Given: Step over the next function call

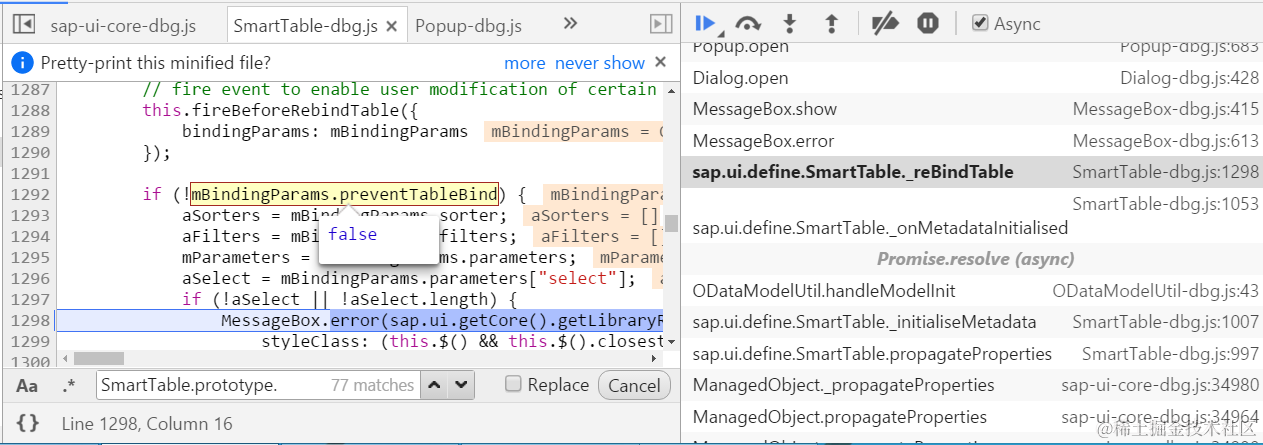Looking at the screenshot, I should click(x=748, y=23).
